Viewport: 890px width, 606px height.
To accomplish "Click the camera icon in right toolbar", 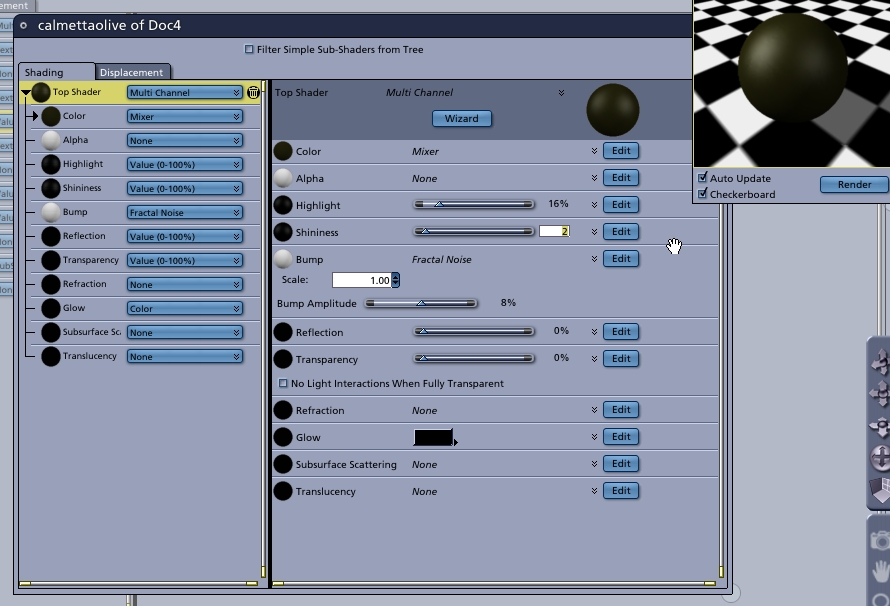I will click(x=880, y=540).
